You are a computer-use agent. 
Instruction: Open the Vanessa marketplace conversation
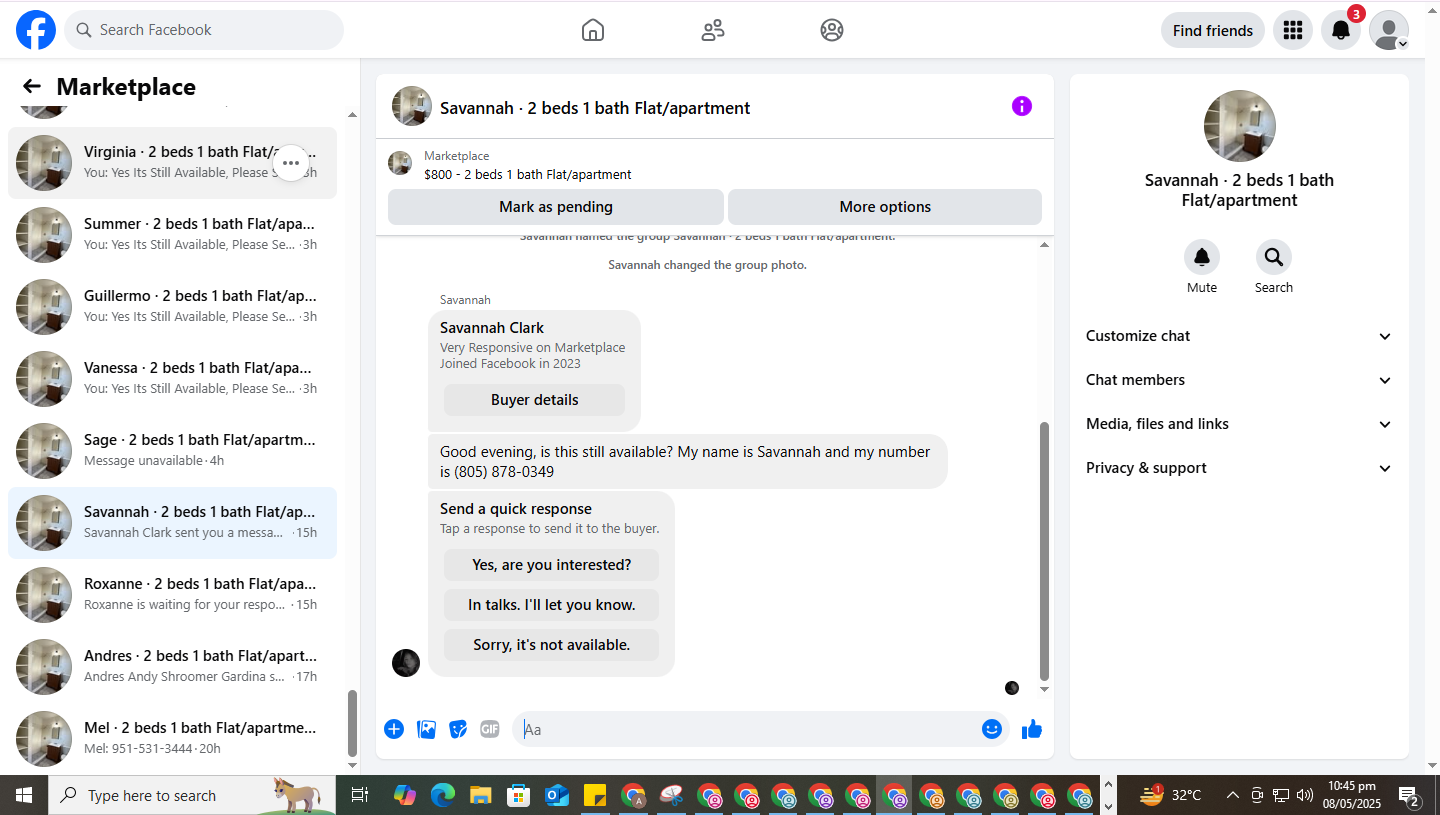pos(172,379)
